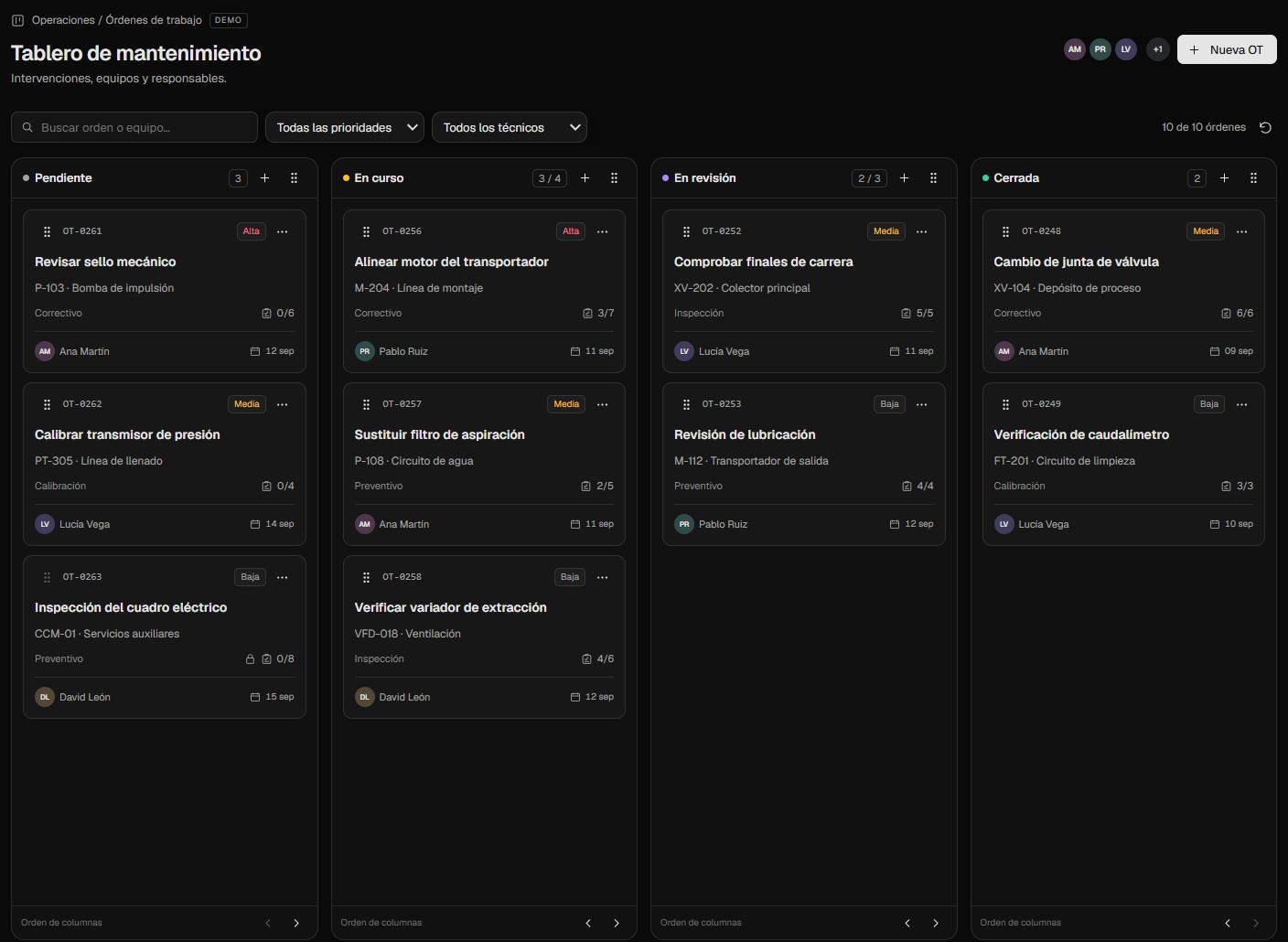Image resolution: width=1288 pixels, height=942 pixels.
Task: Open the Revisar sello mecánico card
Action: click(165, 291)
